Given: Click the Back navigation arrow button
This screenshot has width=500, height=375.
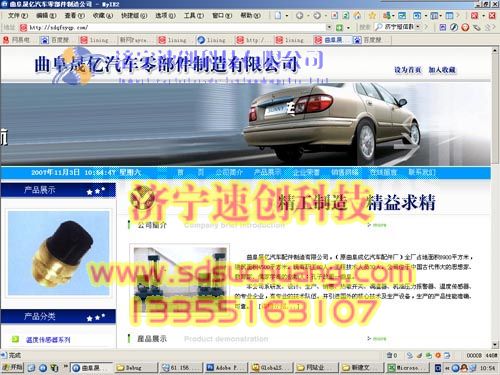Looking at the screenshot, I should click(x=300, y=16).
